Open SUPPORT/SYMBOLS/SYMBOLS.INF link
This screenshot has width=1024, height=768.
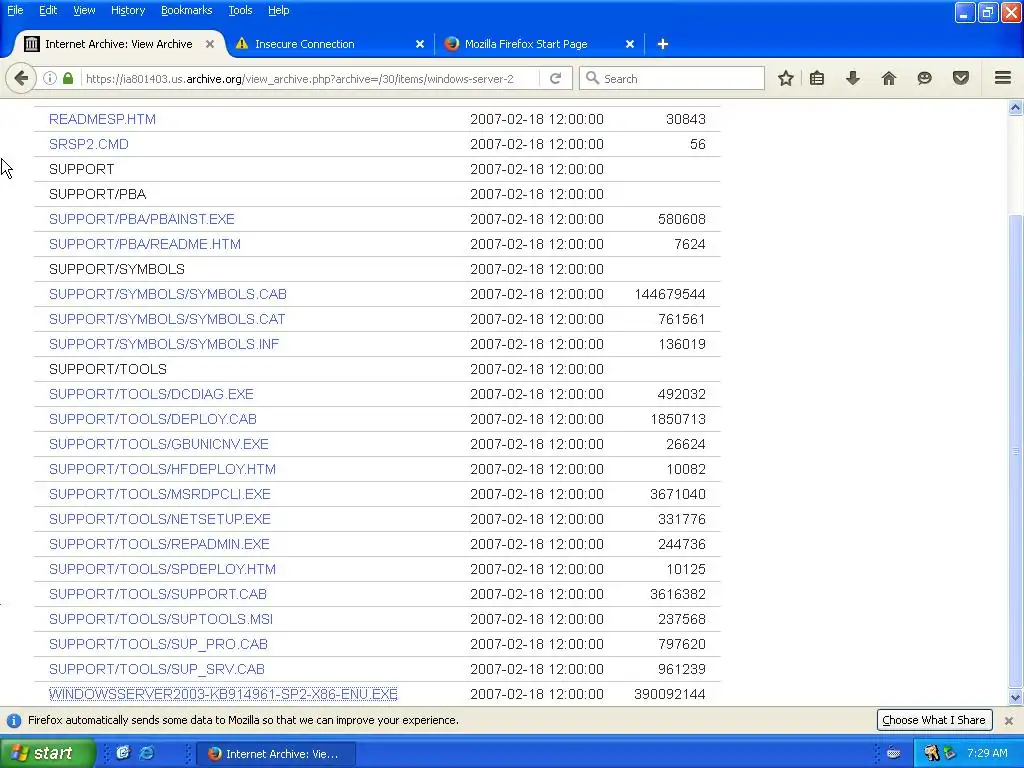[164, 344]
